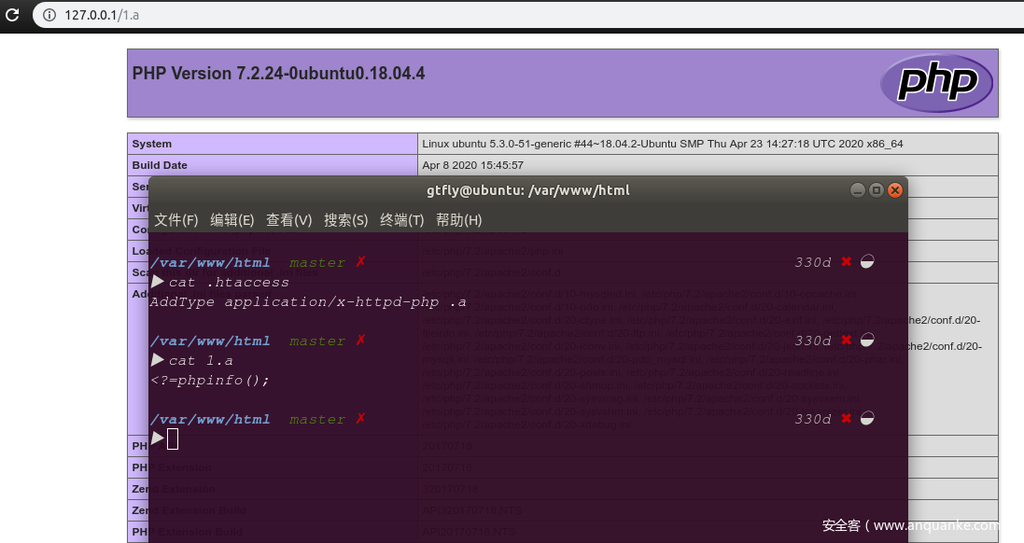Click the terminal cursor at the empty prompt
This screenshot has height=543, width=1024.
172,439
